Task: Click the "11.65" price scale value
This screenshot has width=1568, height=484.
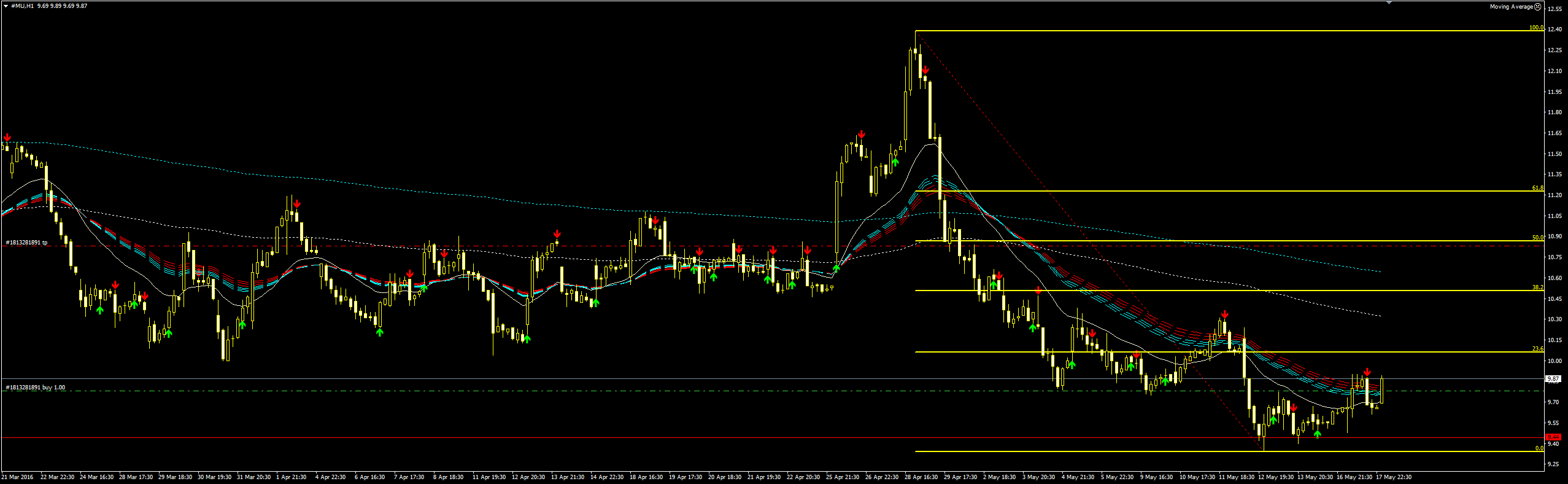Action: click(1554, 133)
